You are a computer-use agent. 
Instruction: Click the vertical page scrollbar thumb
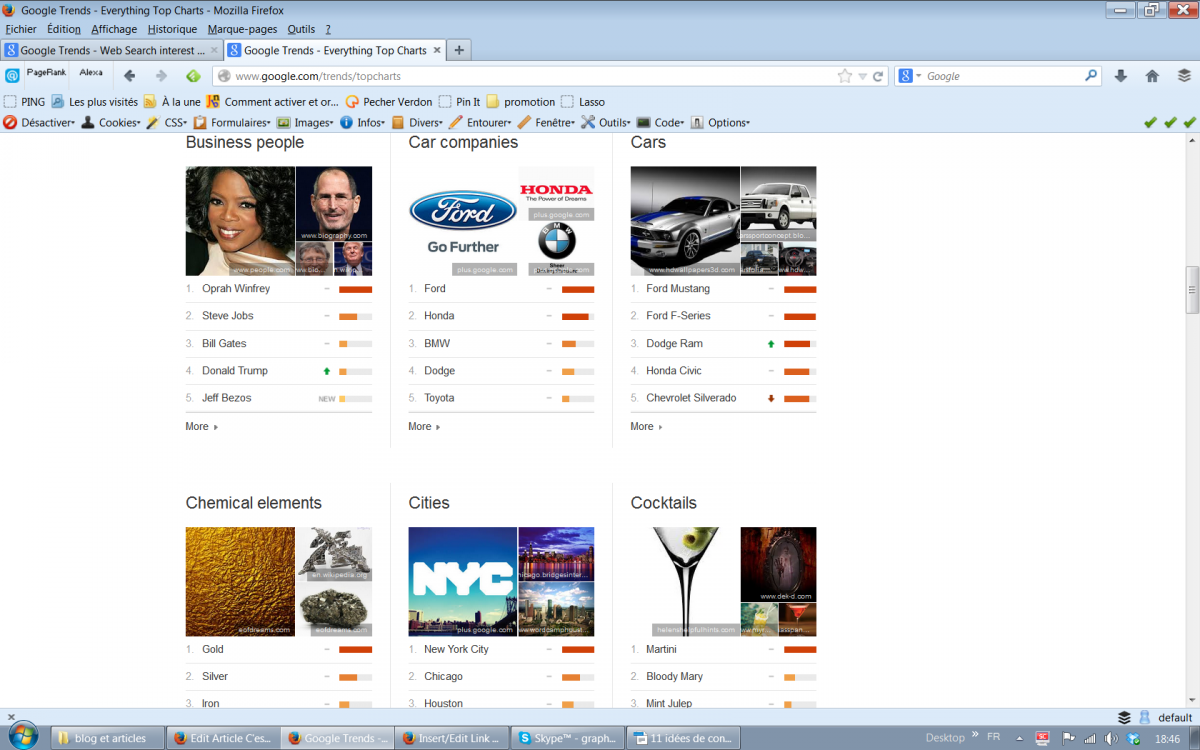1192,290
